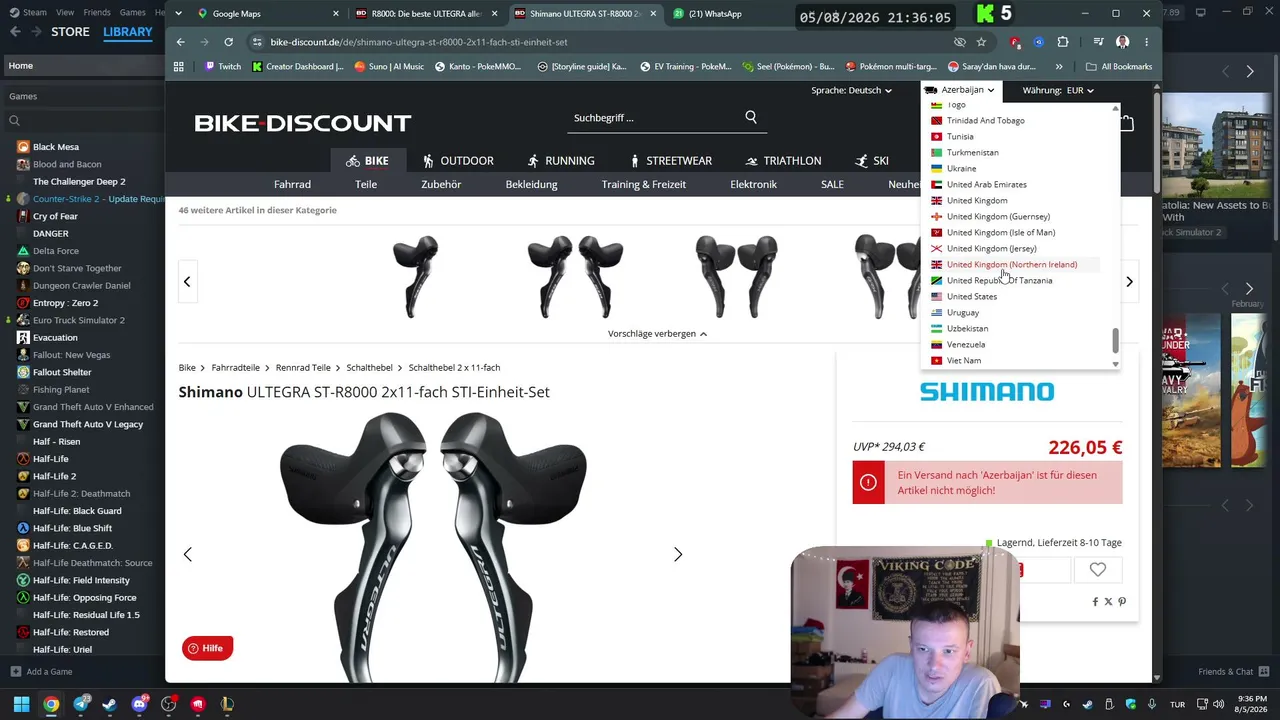
Task: Open the Hilfe help button
Action: pos(207,648)
